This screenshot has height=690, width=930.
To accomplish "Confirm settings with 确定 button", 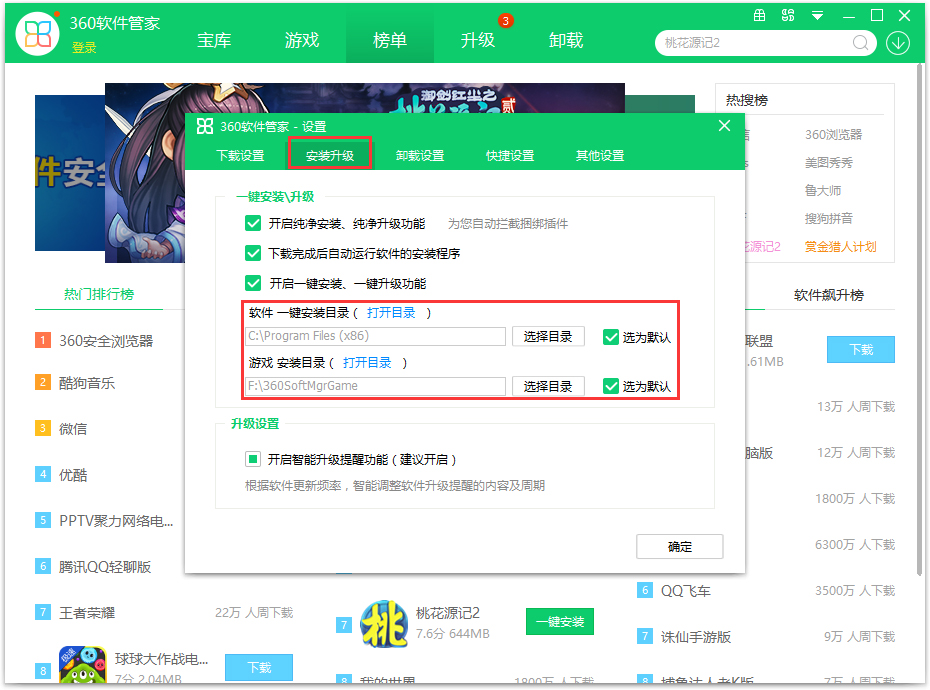I will pyautogui.click(x=680, y=546).
